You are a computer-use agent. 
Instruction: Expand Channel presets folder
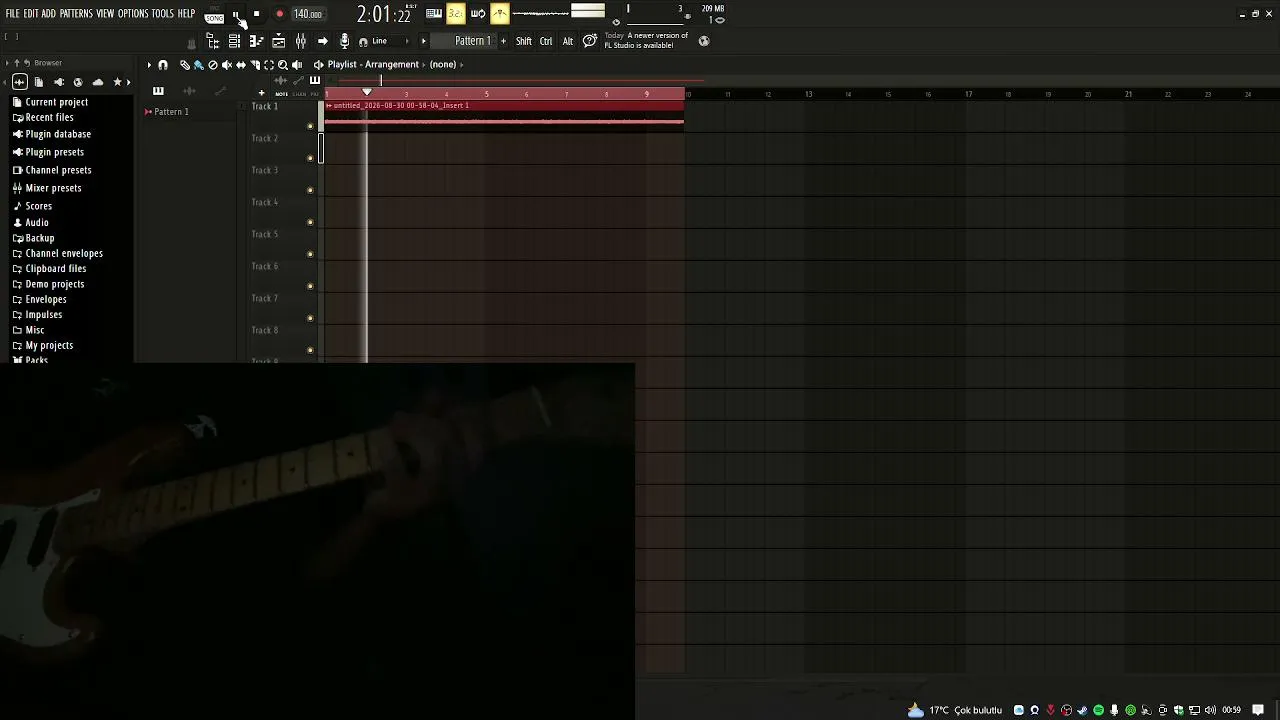click(x=58, y=170)
